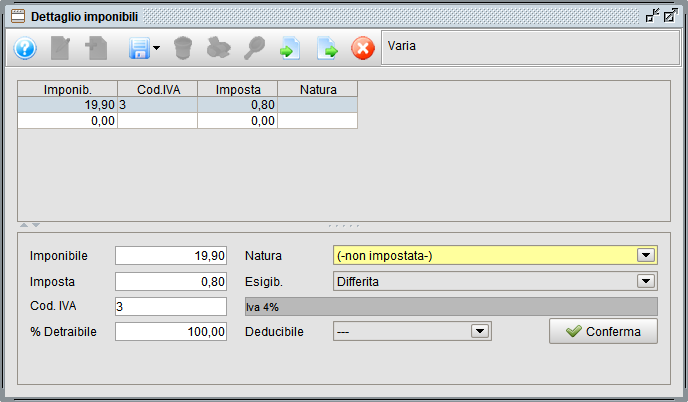The width and height of the screenshot is (688, 402).
Task: Click the Imponibile input field
Action: point(171,255)
